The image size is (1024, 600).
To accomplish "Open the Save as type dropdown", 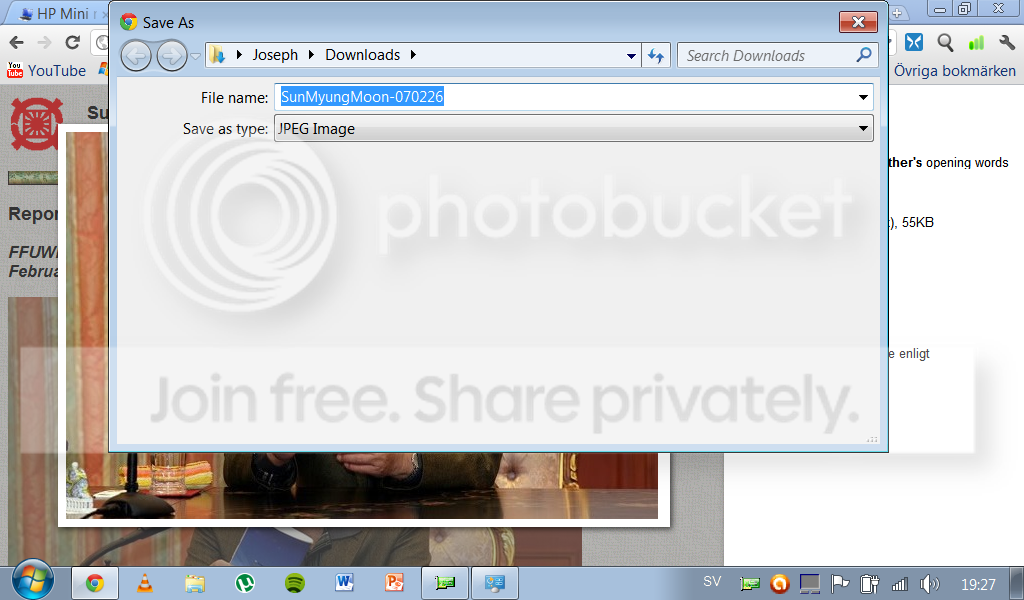I will (574, 129).
